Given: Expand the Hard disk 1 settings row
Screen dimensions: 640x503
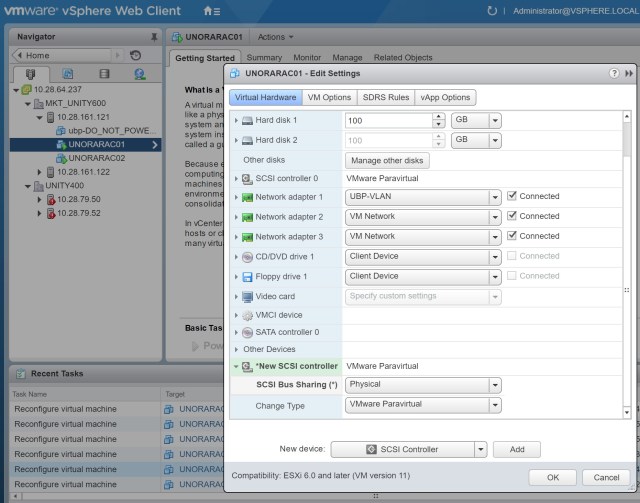Looking at the screenshot, I should (237, 121).
